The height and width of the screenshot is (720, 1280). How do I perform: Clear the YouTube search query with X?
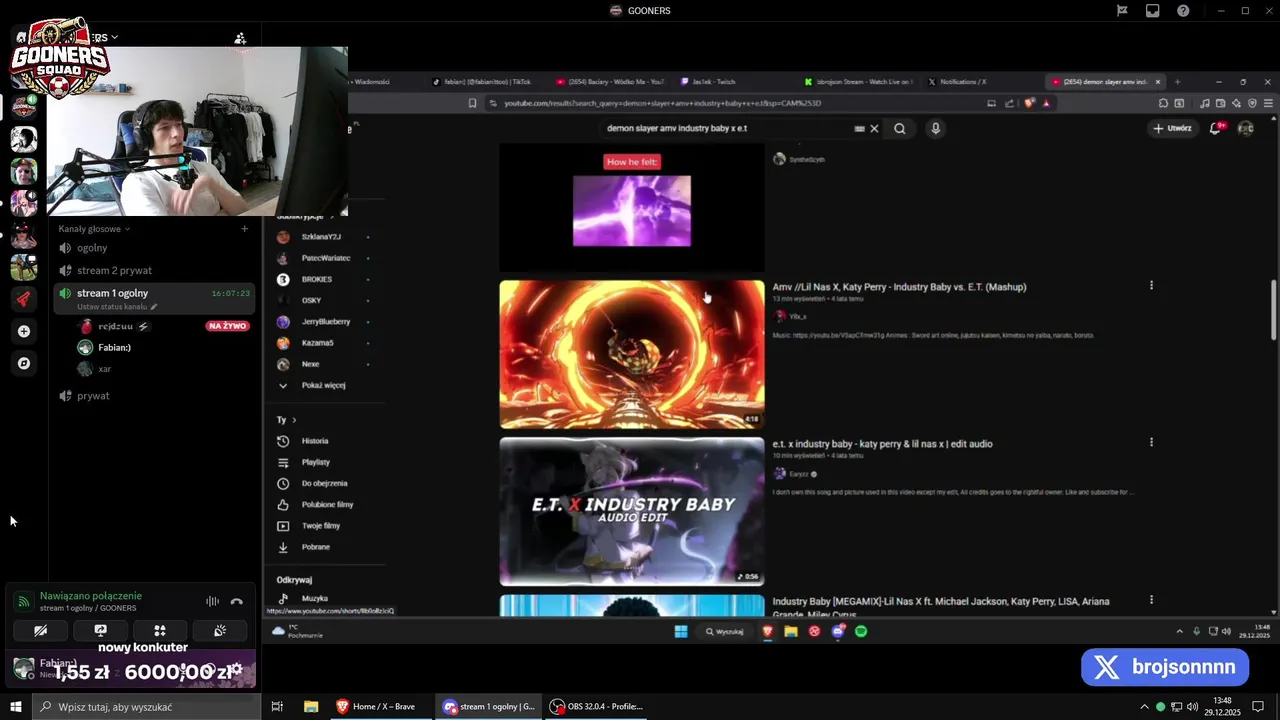(874, 128)
